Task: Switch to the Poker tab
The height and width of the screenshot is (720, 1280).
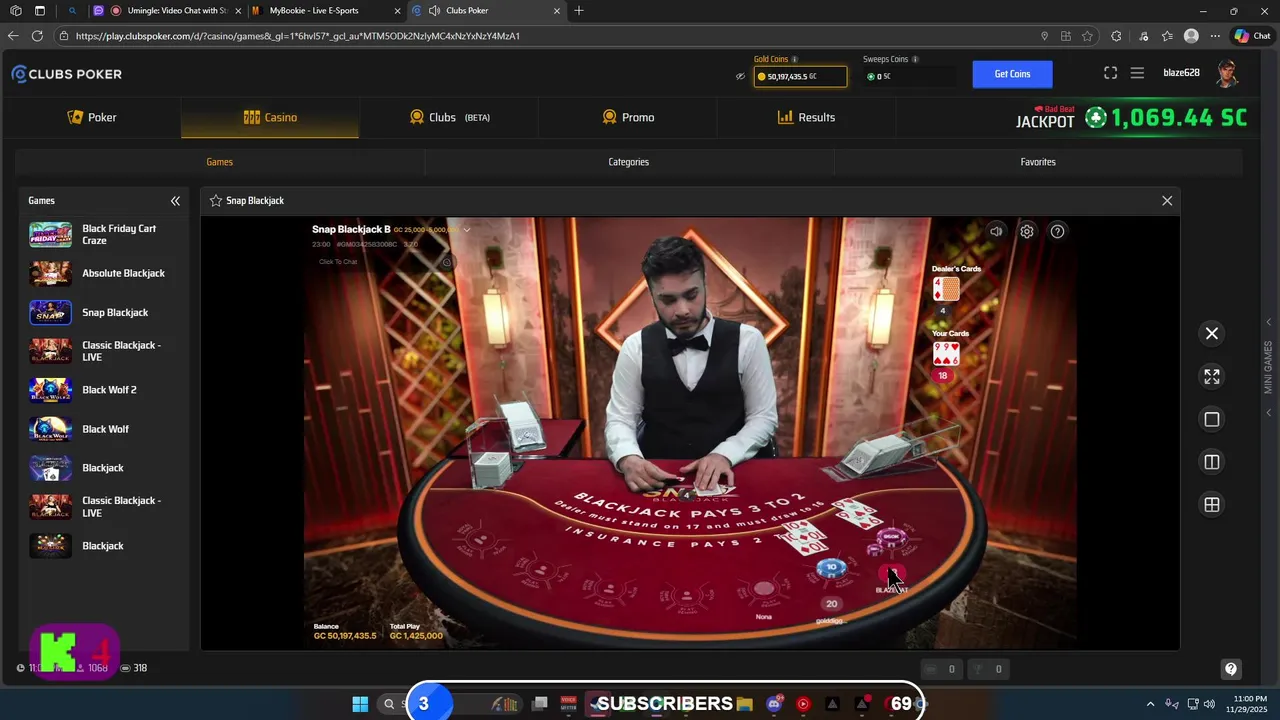Action: pos(91,117)
